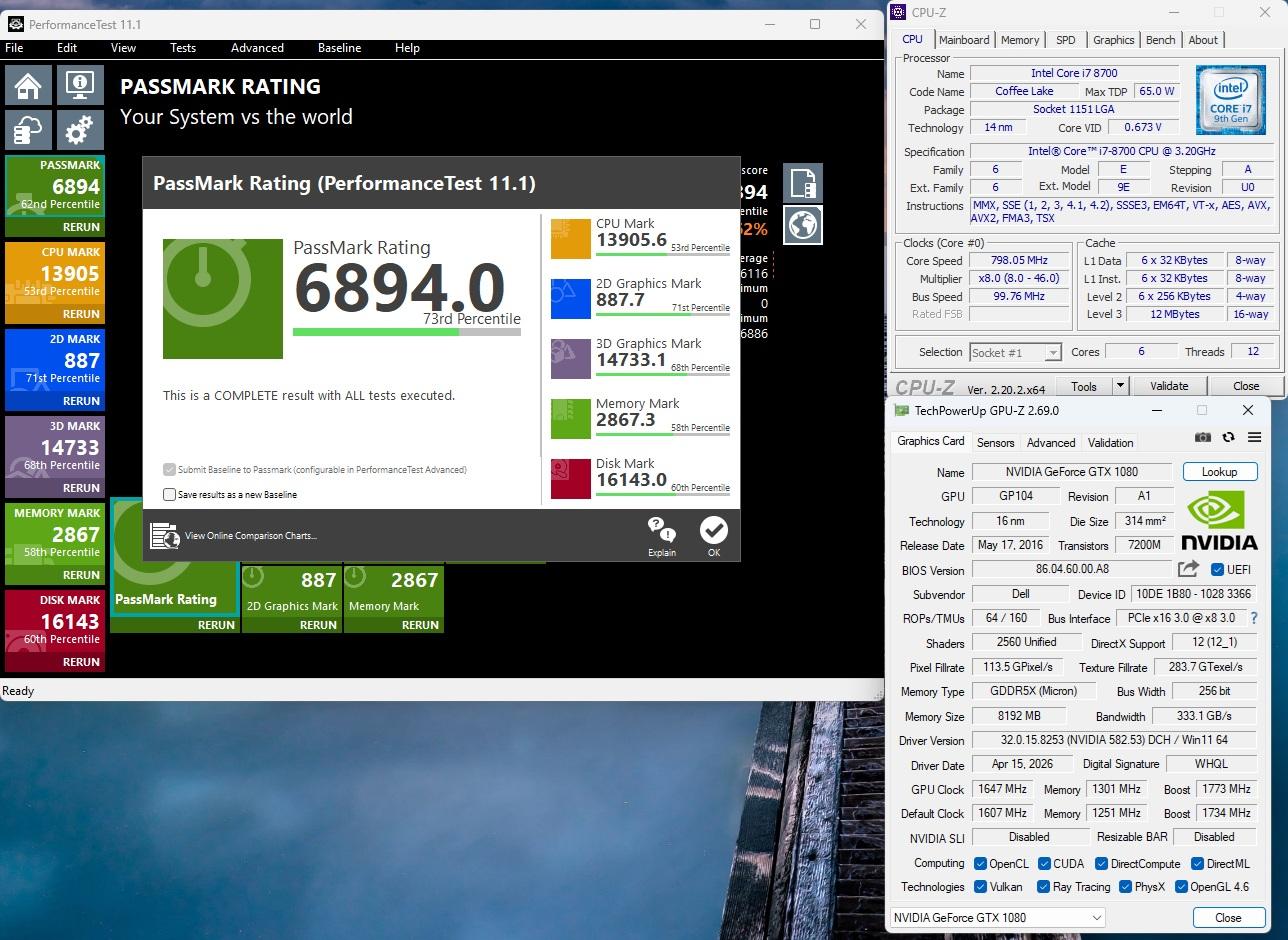
Task: Open the Advanced menu in PerformanceTest
Action: coord(257,47)
